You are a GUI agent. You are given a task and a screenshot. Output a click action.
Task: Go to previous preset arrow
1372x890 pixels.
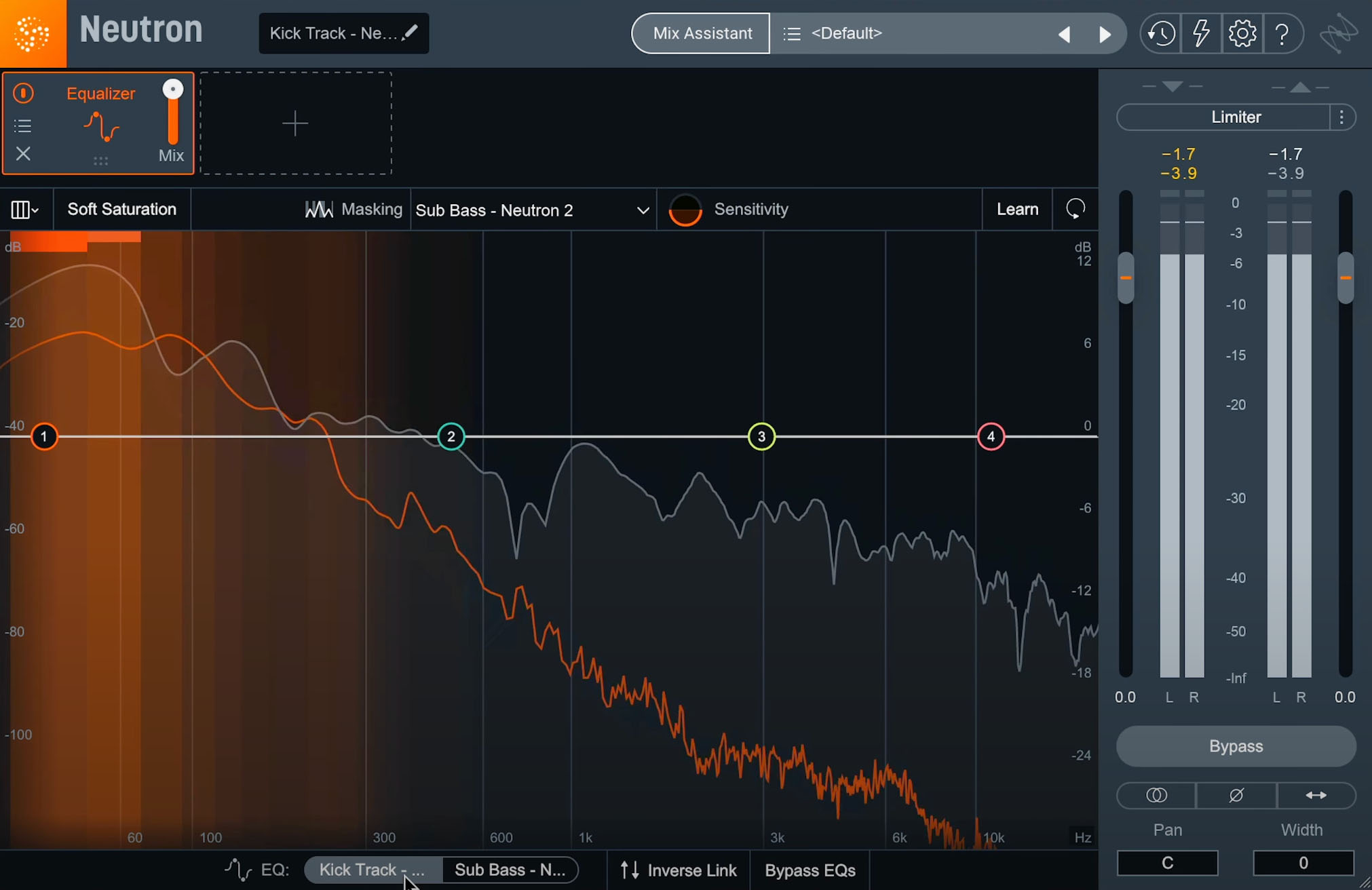click(x=1065, y=34)
